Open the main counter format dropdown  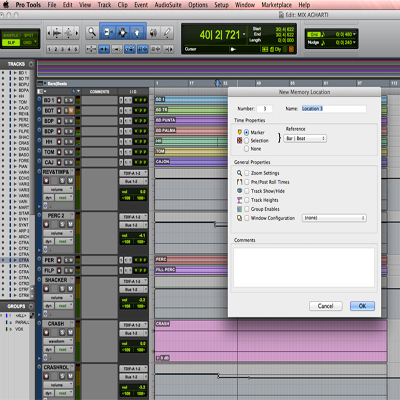point(244,34)
